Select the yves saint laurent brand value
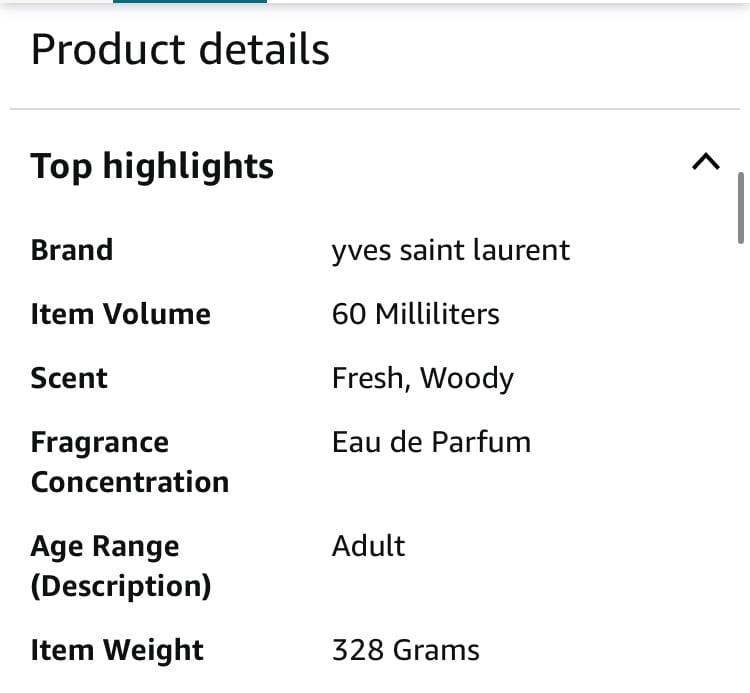The width and height of the screenshot is (750, 693). click(x=451, y=251)
